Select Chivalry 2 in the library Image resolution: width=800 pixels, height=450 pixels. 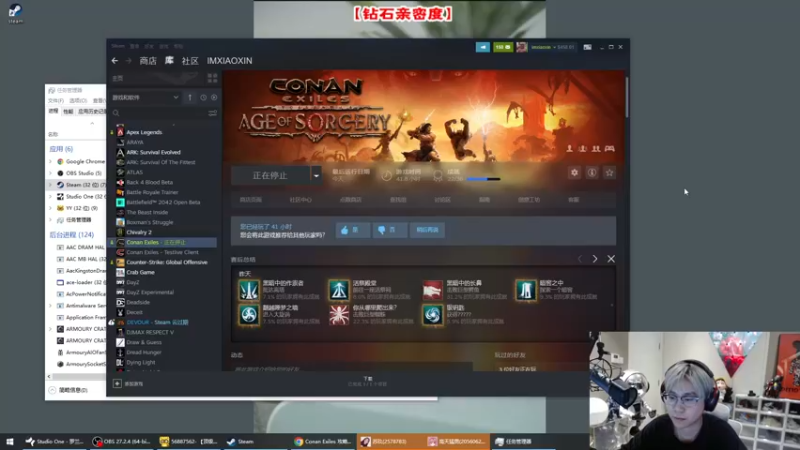pyautogui.click(x=139, y=232)
